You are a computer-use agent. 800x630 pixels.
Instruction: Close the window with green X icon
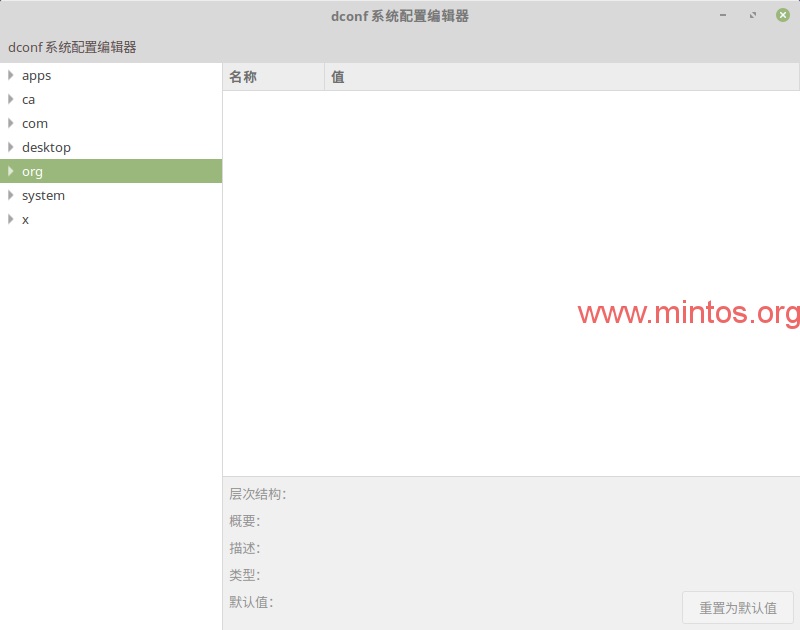click(782, 15)
